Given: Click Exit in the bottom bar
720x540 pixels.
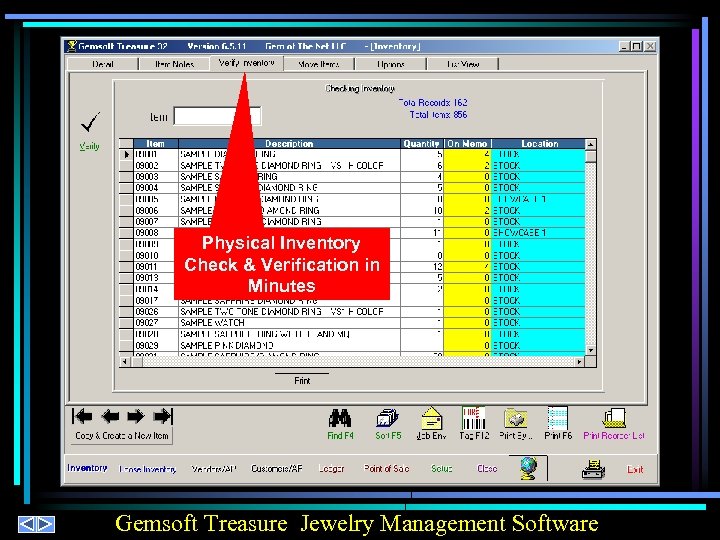Looking at the screenshot, I should click(635, 469).
